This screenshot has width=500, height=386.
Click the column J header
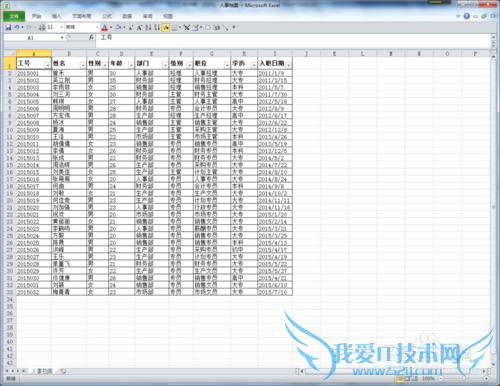click(306, 53)
